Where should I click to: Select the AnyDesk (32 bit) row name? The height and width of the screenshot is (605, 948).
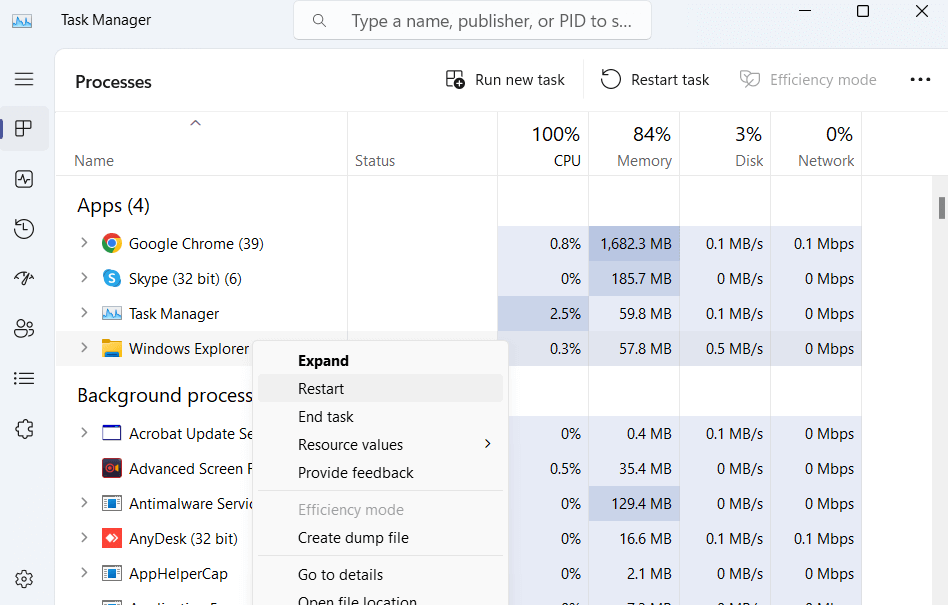tap(183, 539)
